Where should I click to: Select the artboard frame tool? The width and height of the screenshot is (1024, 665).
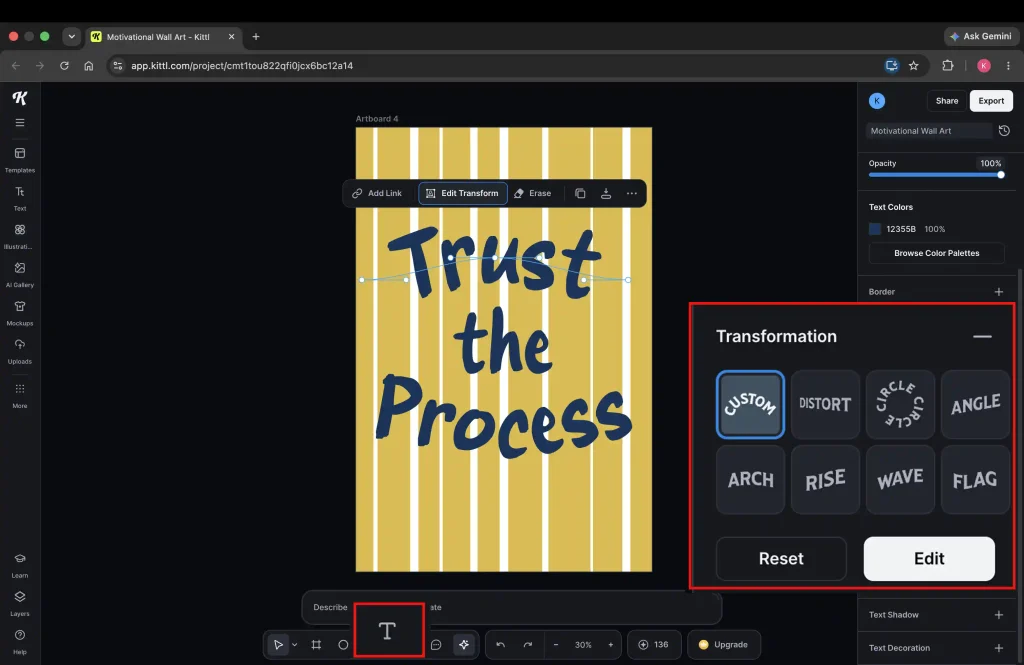(x=316, y=645)
